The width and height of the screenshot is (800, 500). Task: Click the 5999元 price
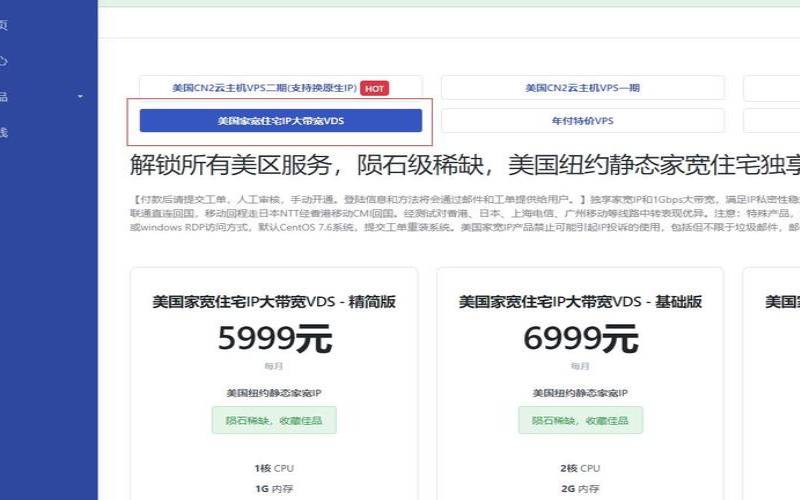tap(274, 339)
